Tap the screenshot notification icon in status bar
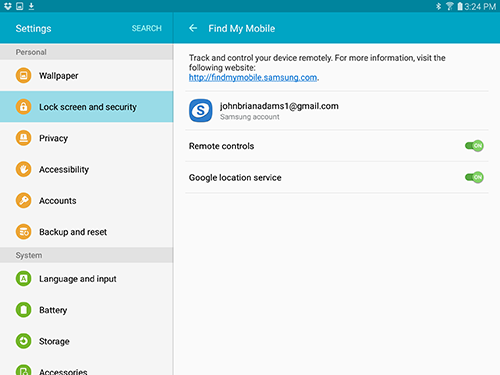Screen dimensions: 500x375 pyautogui.click(x=20, y=6)
